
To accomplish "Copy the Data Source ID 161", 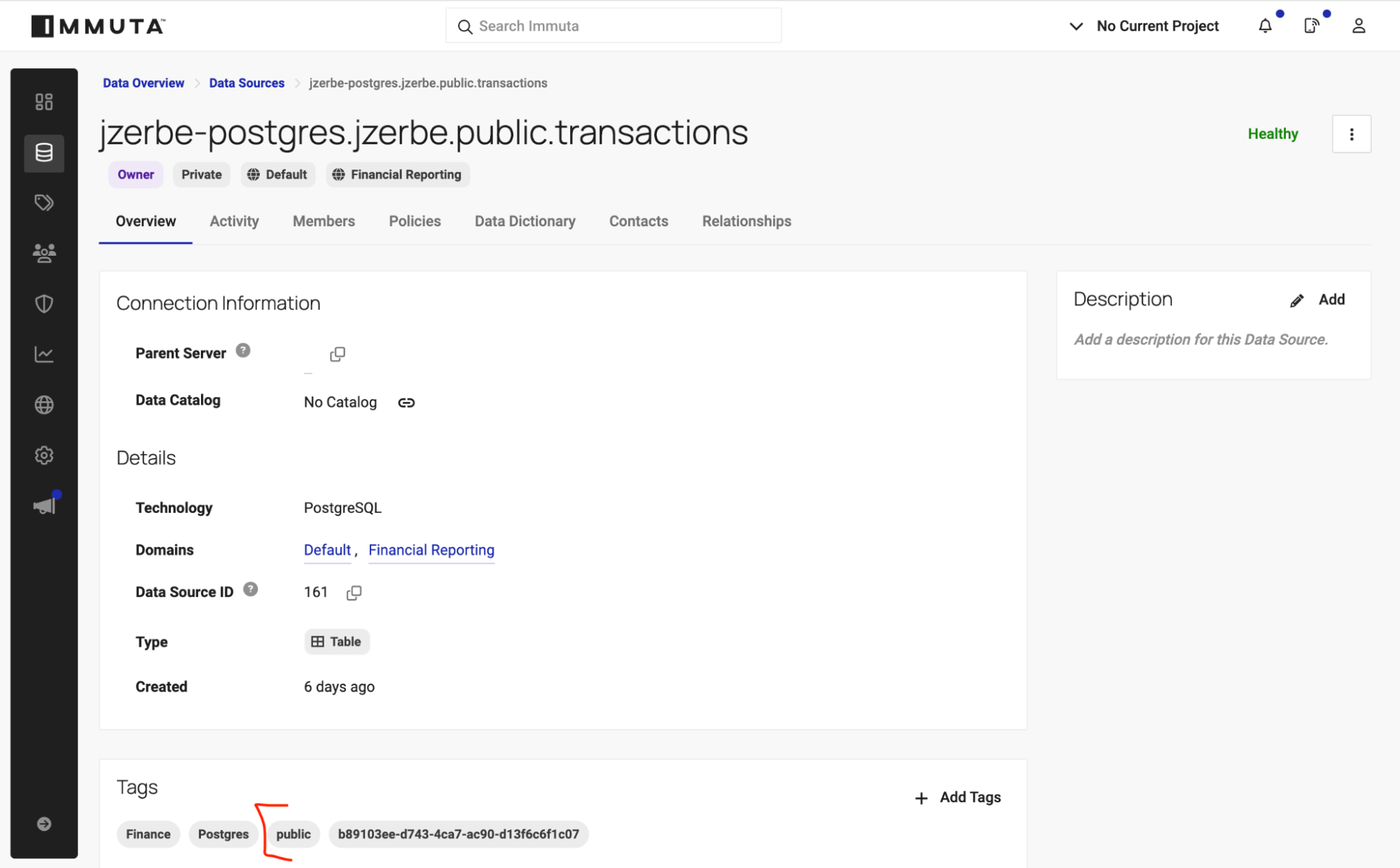I will [x=354, y=593].
